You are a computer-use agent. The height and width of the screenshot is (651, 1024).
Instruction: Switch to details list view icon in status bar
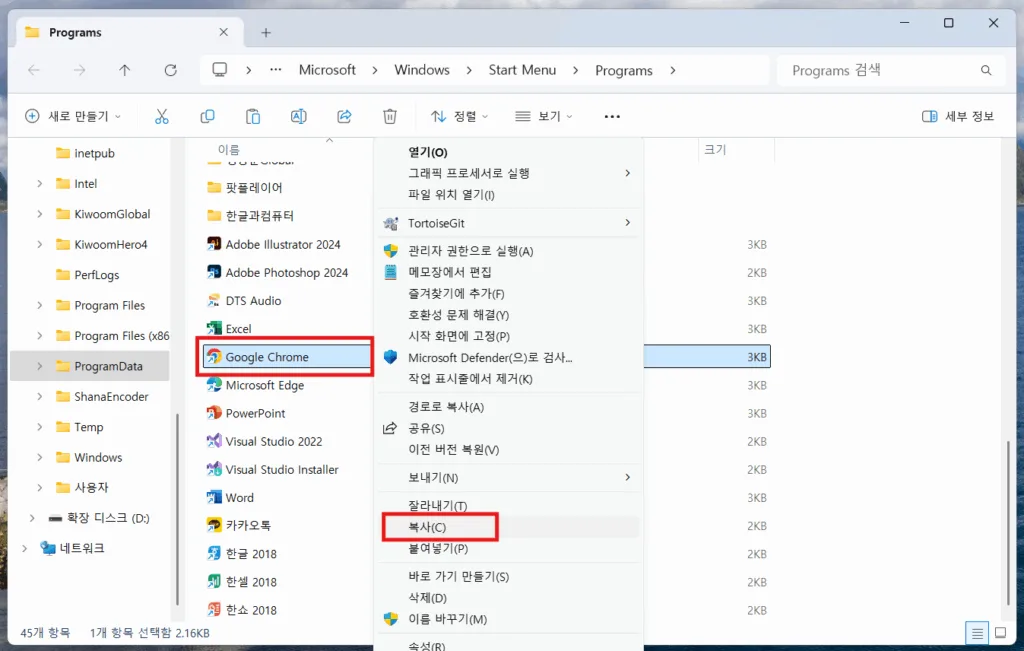977,633
